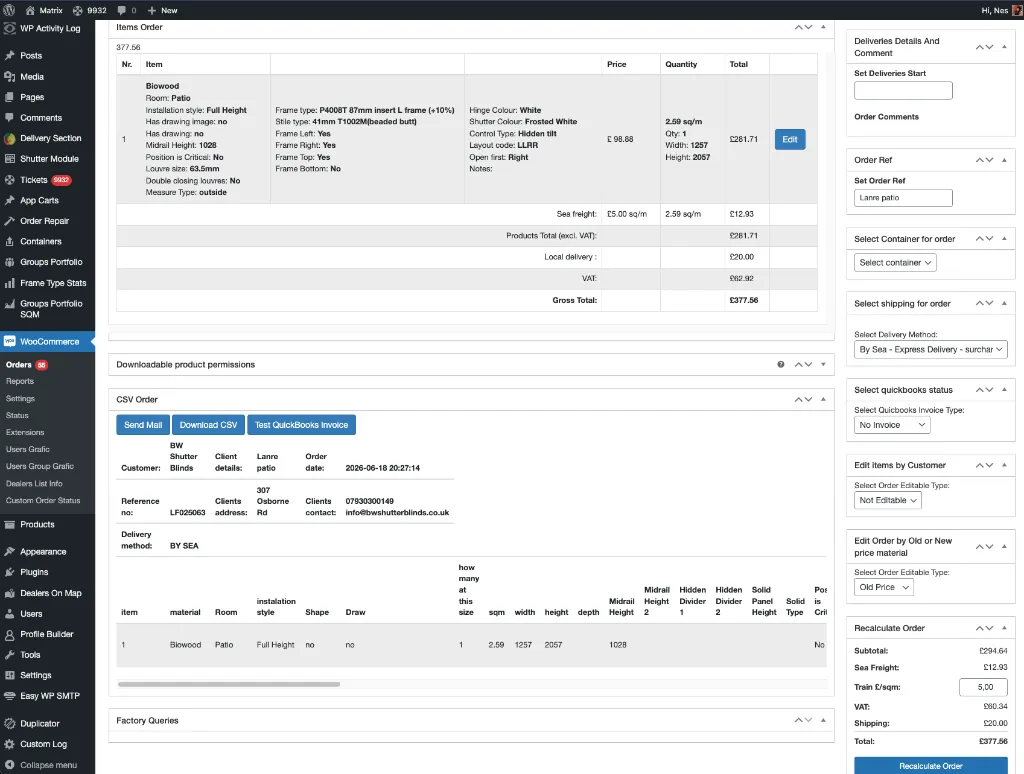
Task: Open the Products icon
Action: point(9,524)
